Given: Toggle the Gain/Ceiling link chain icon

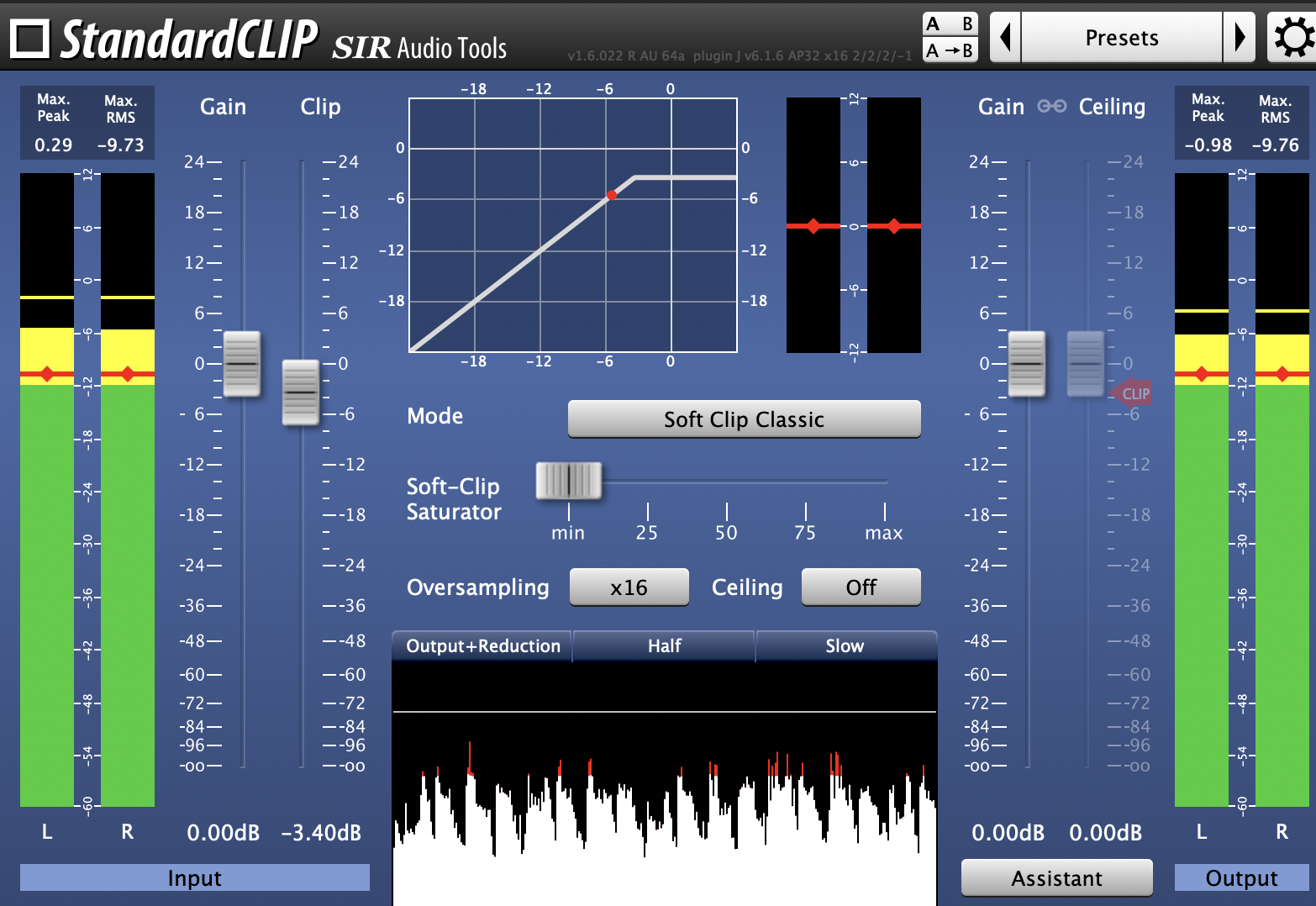Looking at the screenshot, I should (x=1051, y=106).
